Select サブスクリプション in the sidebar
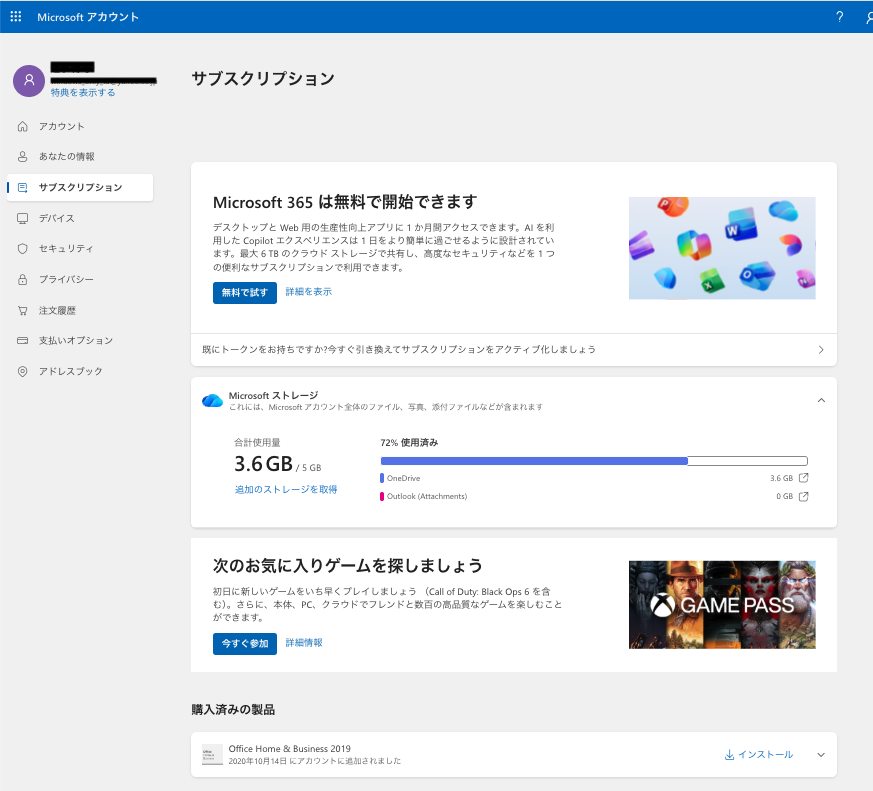 click(80, 188)
